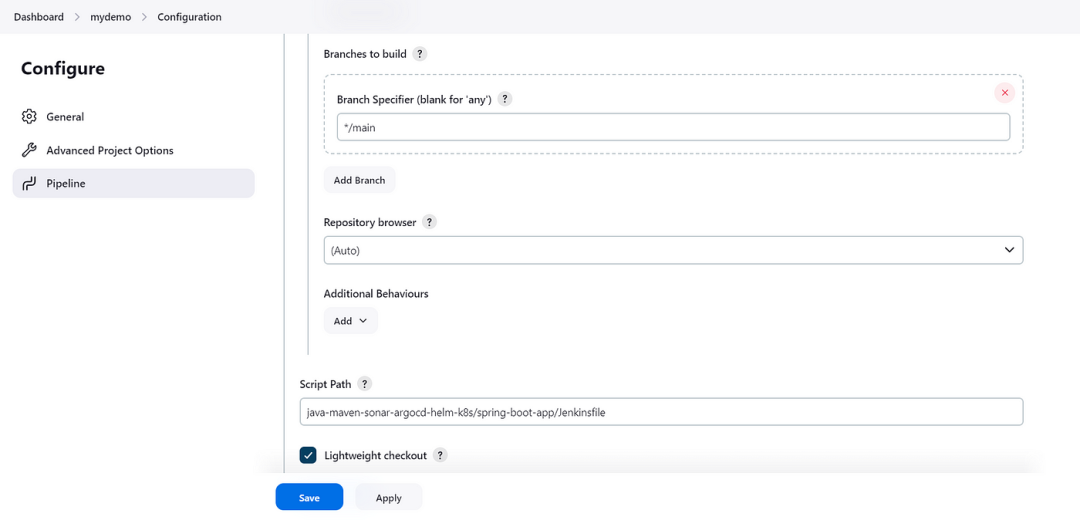Click the Branches to build label
Viewport: 1080px width, 520px height.
click(x=365, y=54)
